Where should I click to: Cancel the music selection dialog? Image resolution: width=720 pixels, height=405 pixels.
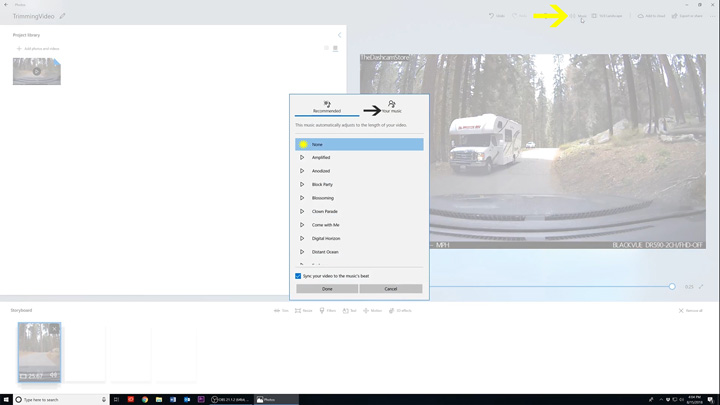[391, 289]
